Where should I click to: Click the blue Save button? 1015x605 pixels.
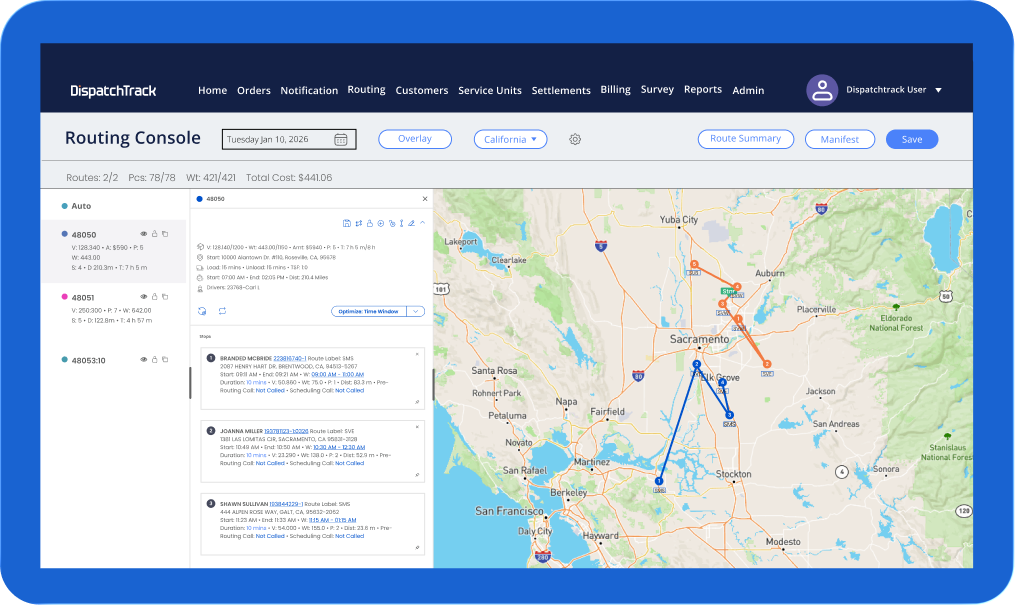coord(911,139)
